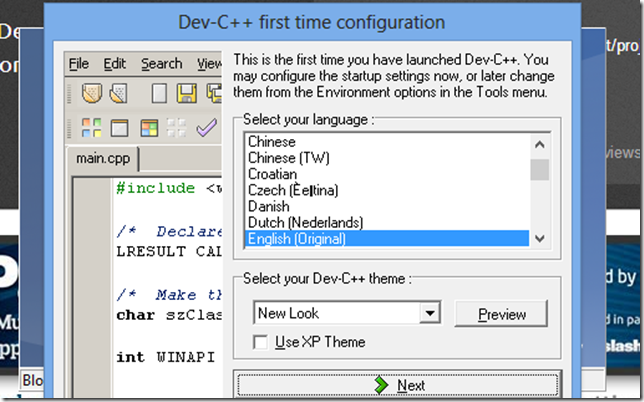Click the char szClas line in code

169,315
